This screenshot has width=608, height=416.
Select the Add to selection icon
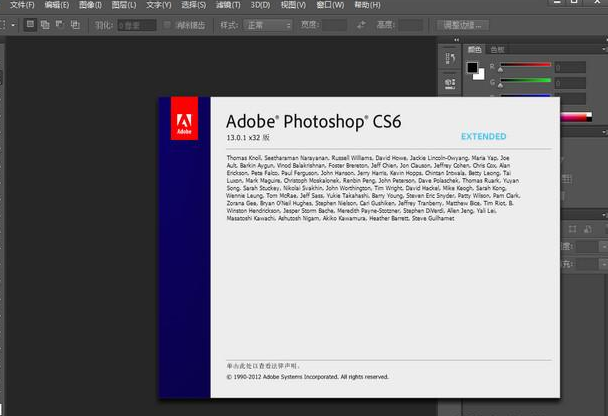point(45,25)
